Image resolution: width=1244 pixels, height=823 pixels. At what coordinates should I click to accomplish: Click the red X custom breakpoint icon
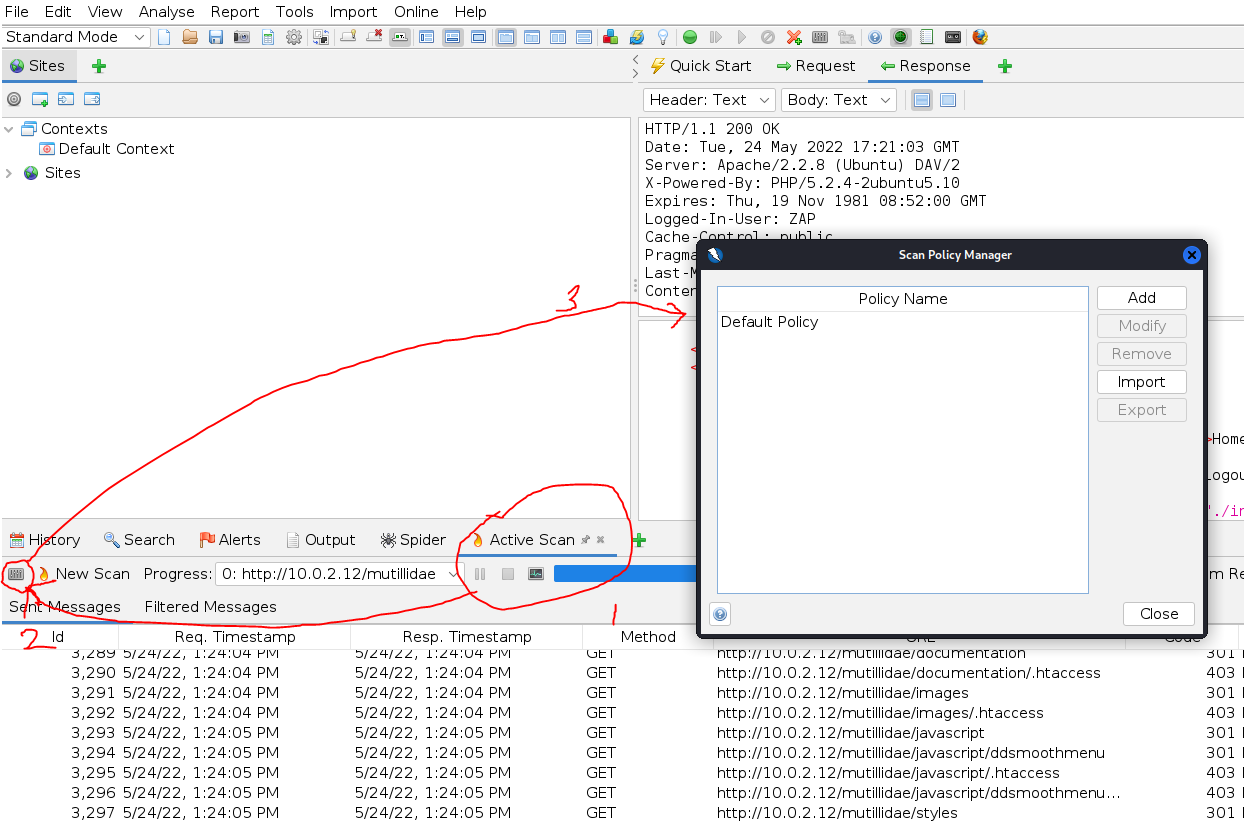(794, 37)
